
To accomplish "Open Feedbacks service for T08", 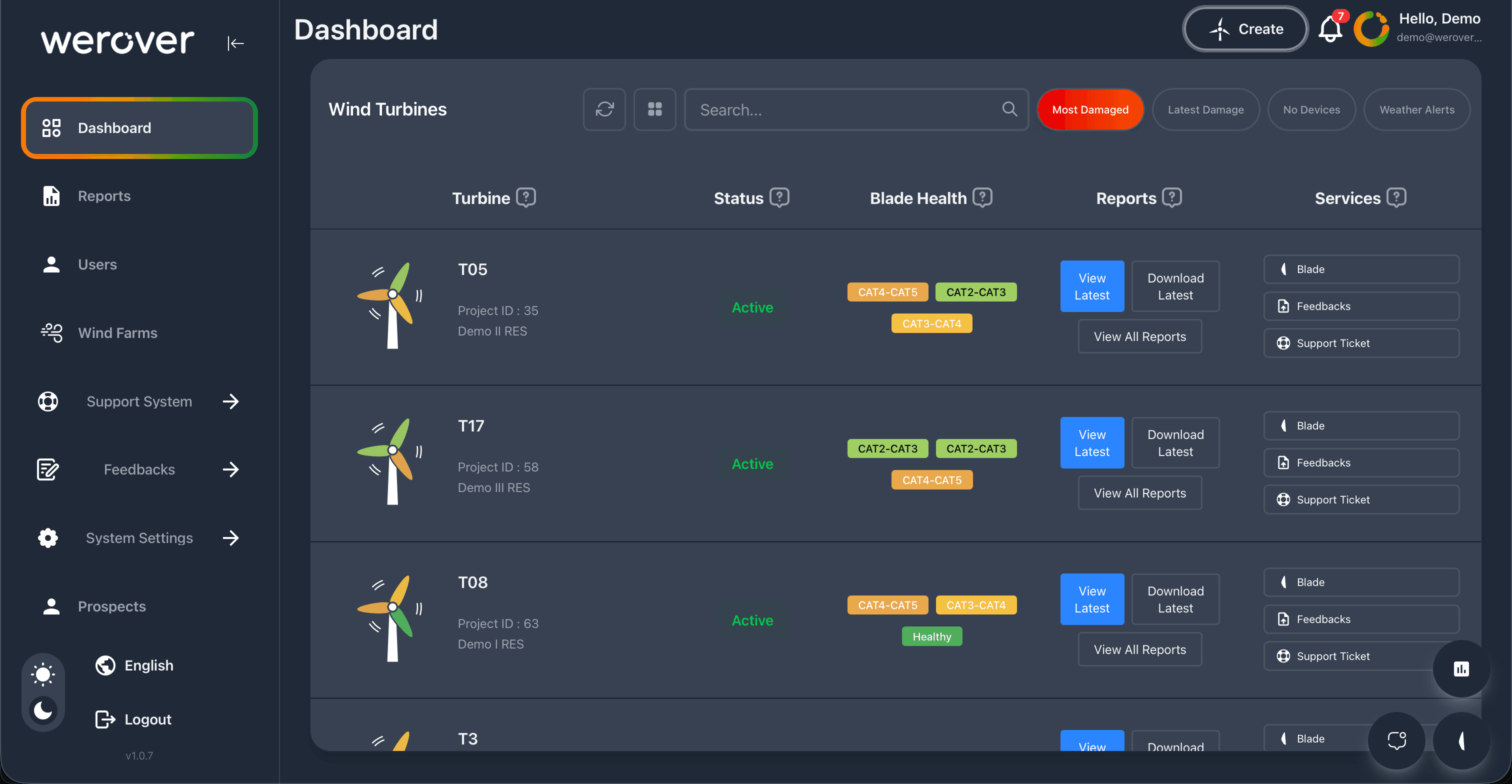I will point(1361,619).
